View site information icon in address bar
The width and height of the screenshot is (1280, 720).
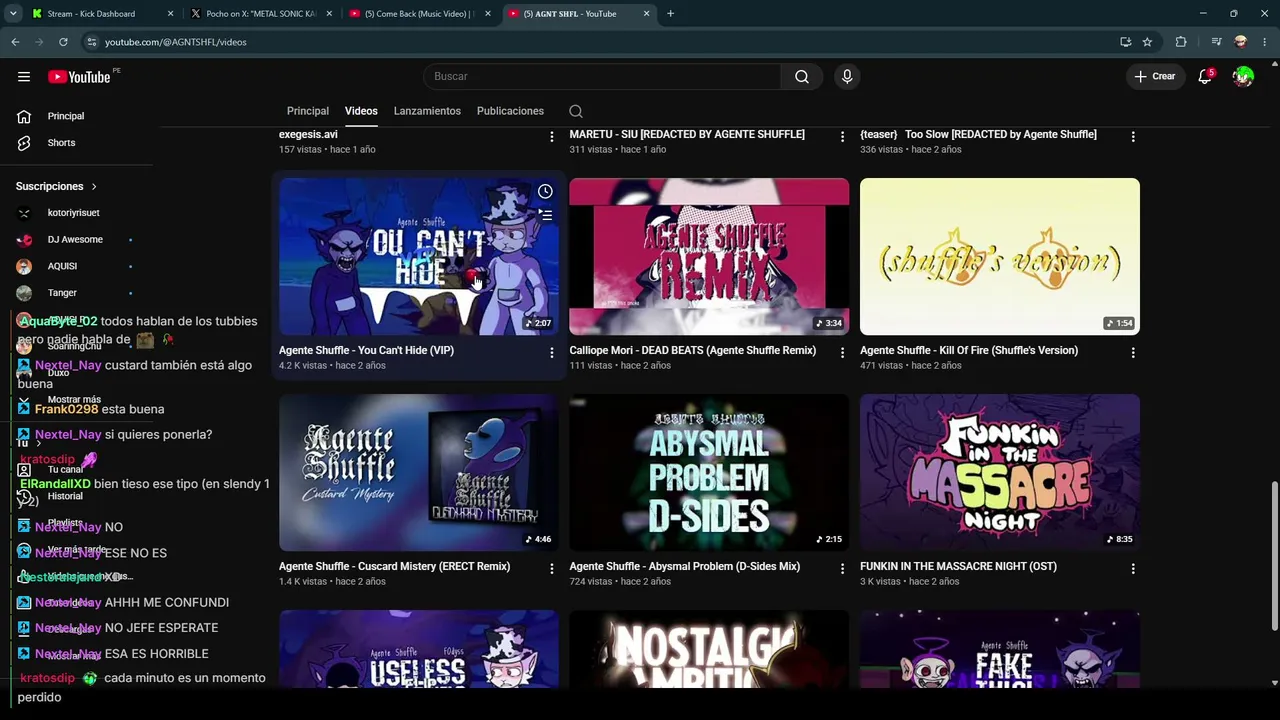pos(92,42)
